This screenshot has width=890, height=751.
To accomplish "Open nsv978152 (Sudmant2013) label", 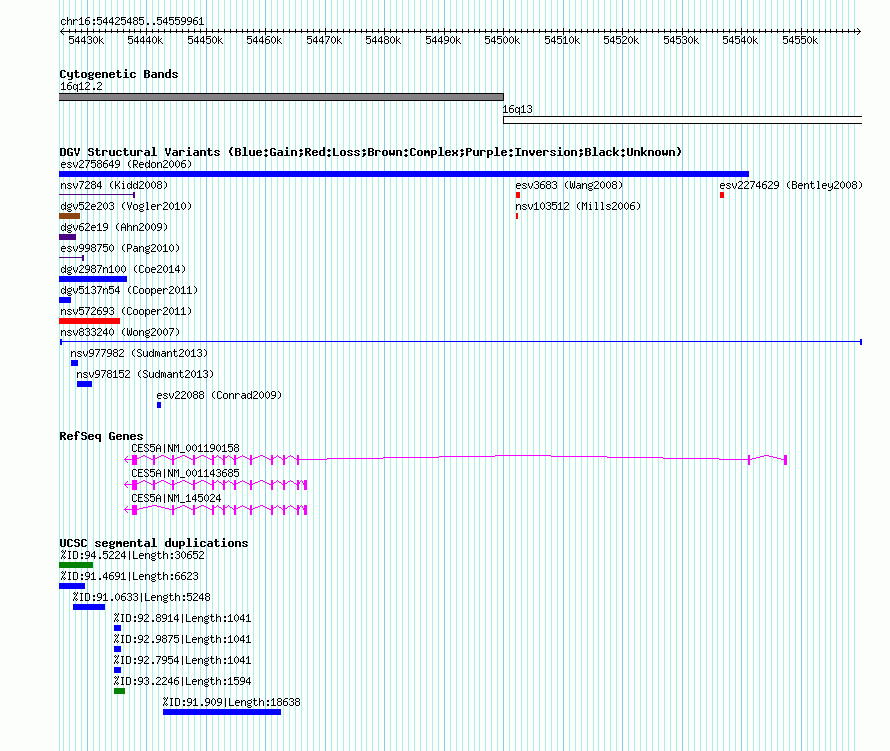I will [145, 374].
